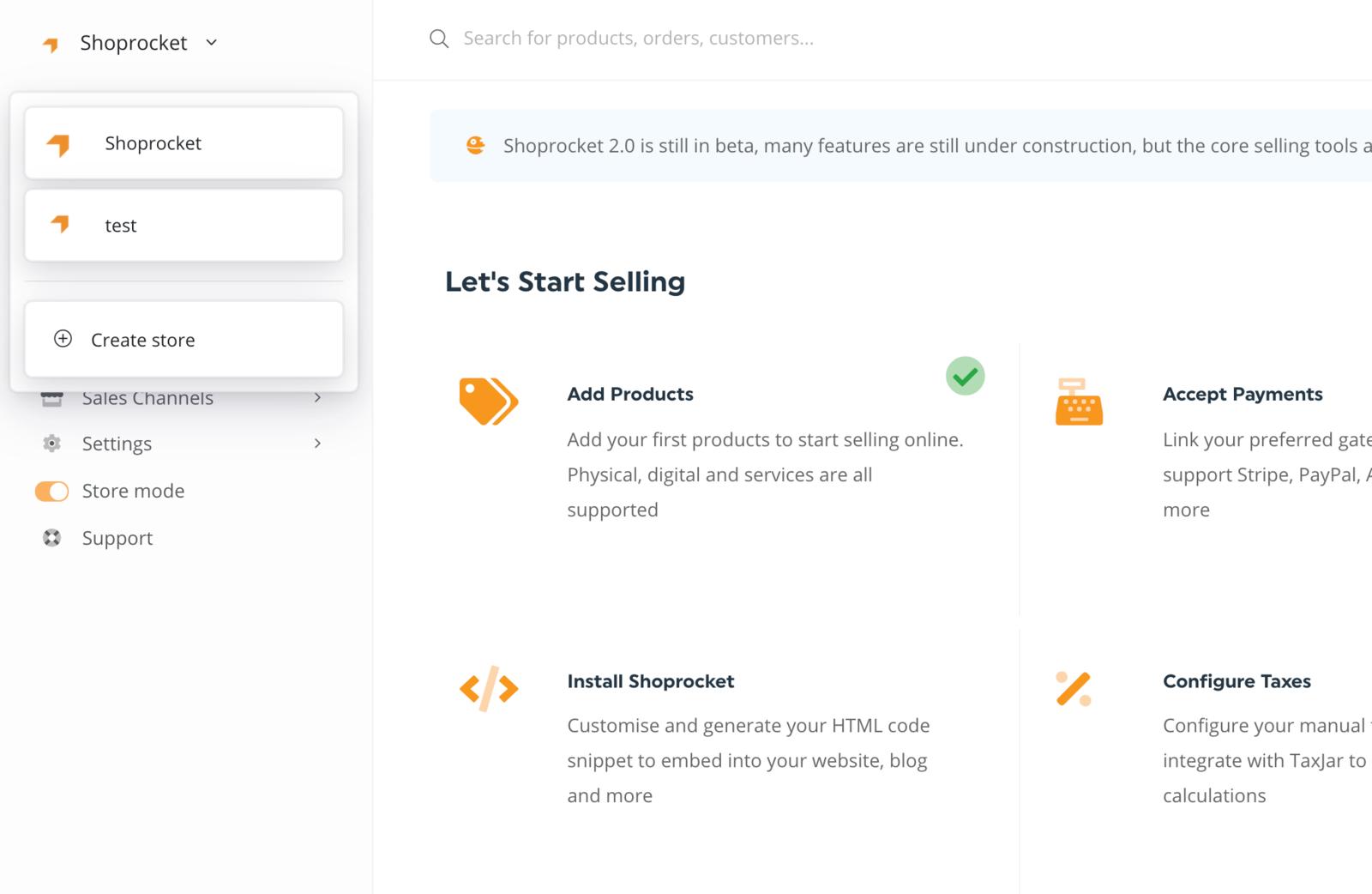Screen dimensions: 1372x894
Task: Expand the Sales Channels submenu chevron
Action: 317,398
